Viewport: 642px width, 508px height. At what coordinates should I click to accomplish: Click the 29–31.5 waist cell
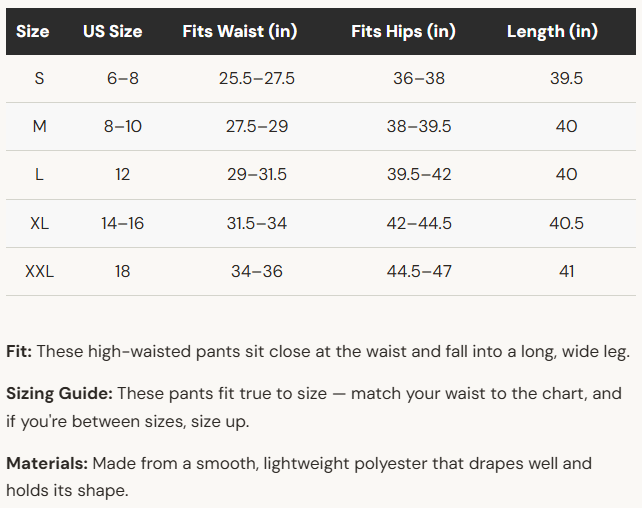pos(257,174)
